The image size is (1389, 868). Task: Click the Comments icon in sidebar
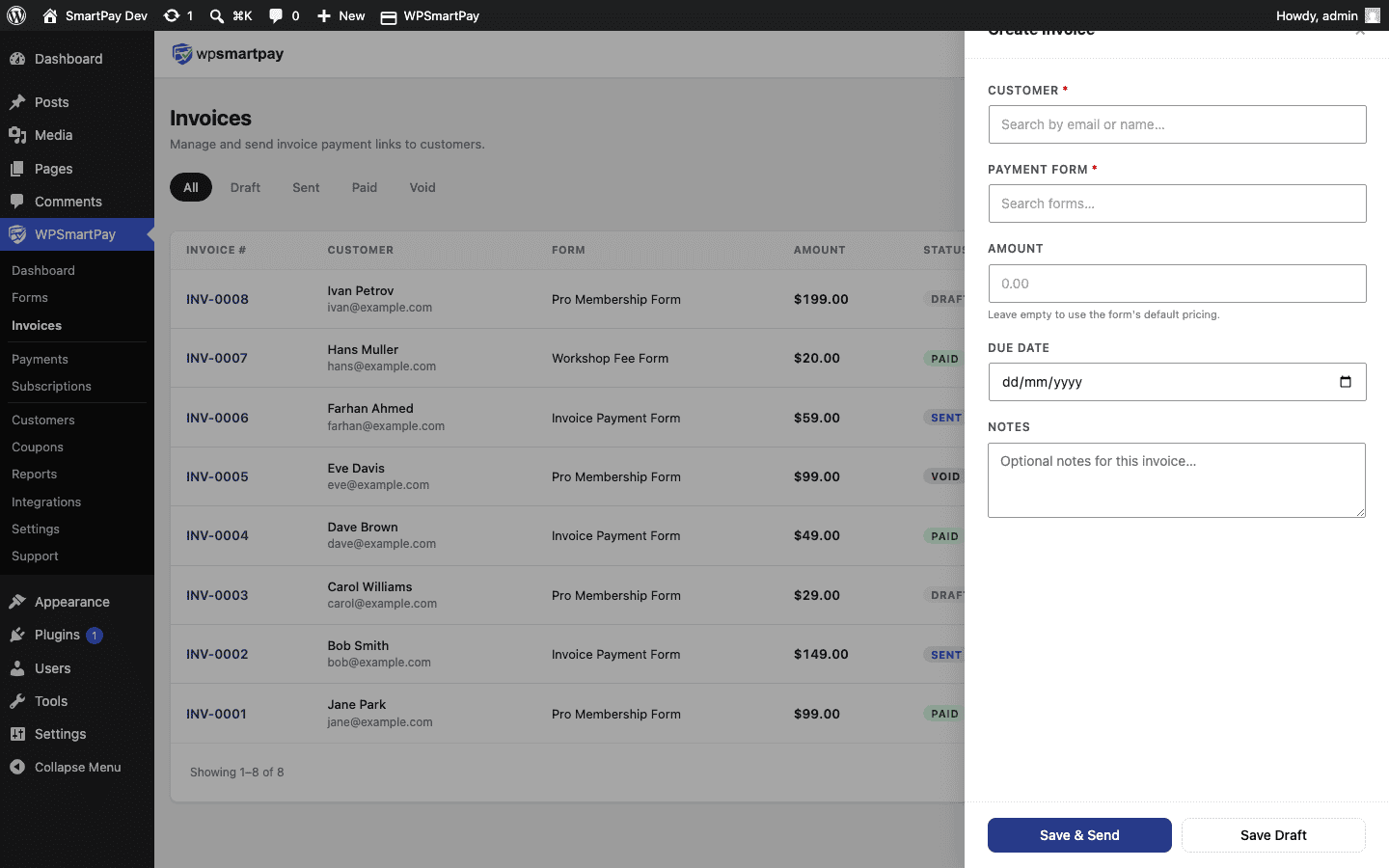tap(17, 202)
